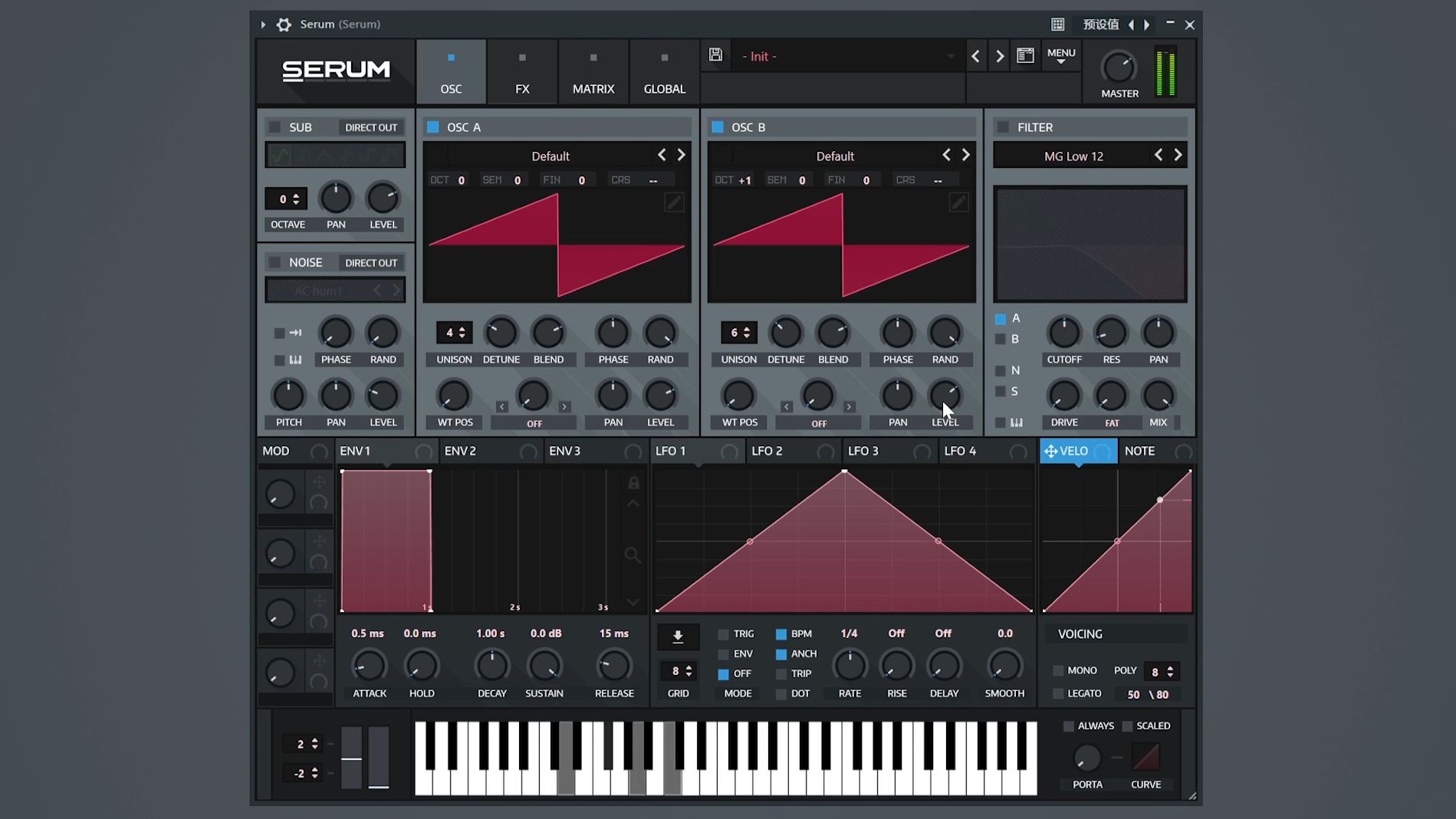Screen dimensions: 1456x819
Task: Click OSC A warp mode next arrow
Action: 564,406
